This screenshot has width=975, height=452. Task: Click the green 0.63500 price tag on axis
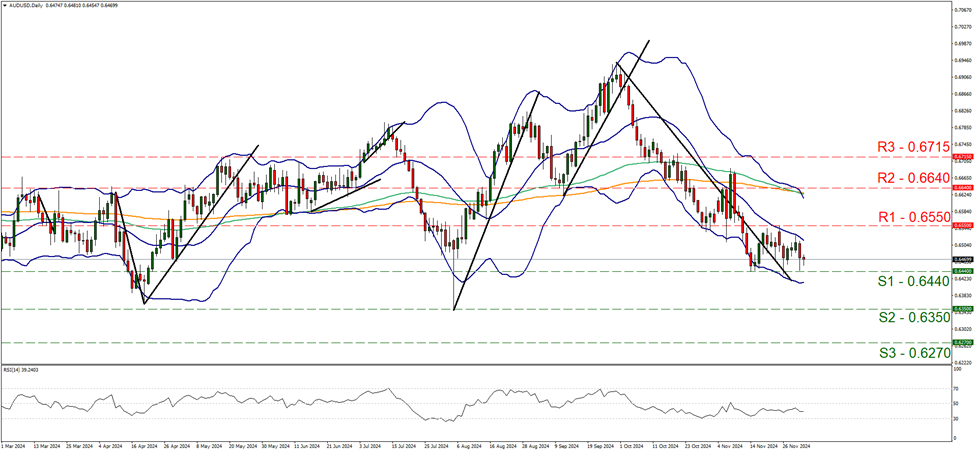coord(961,308)
